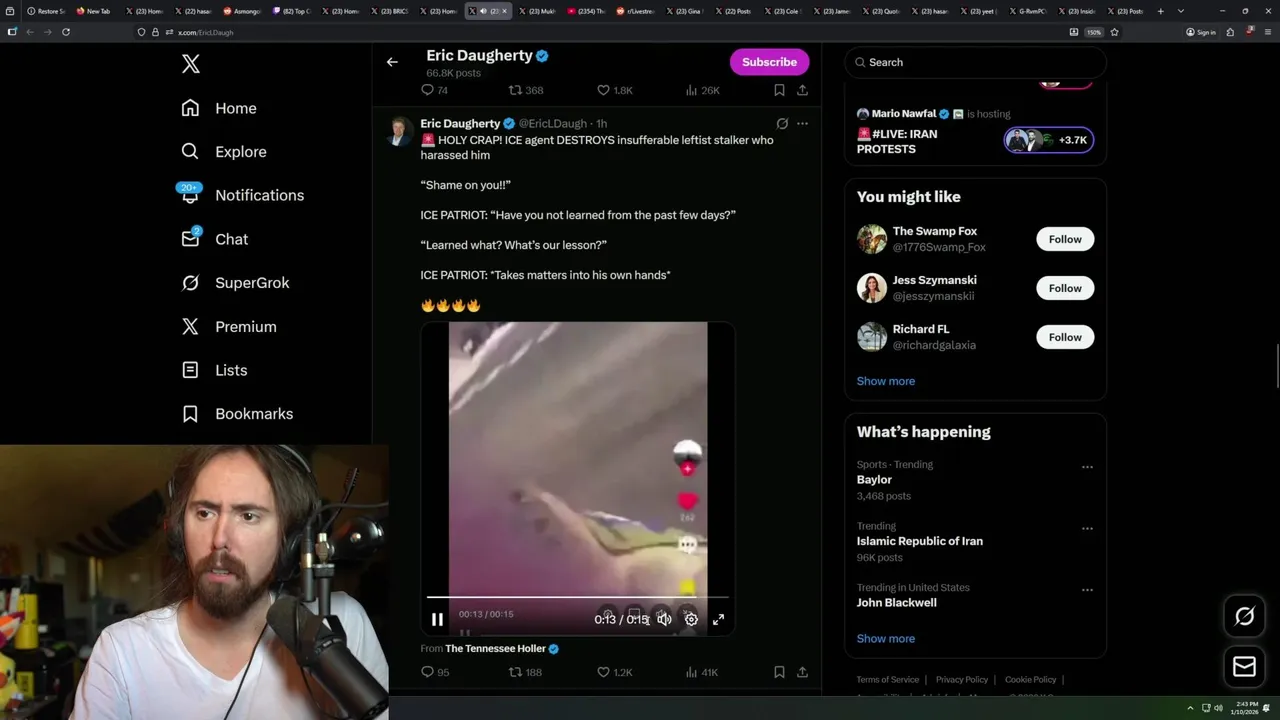The image size is (1280, 720).
Task: Click the back arrow beside Eric Daugherty
Action: point(392,62)
